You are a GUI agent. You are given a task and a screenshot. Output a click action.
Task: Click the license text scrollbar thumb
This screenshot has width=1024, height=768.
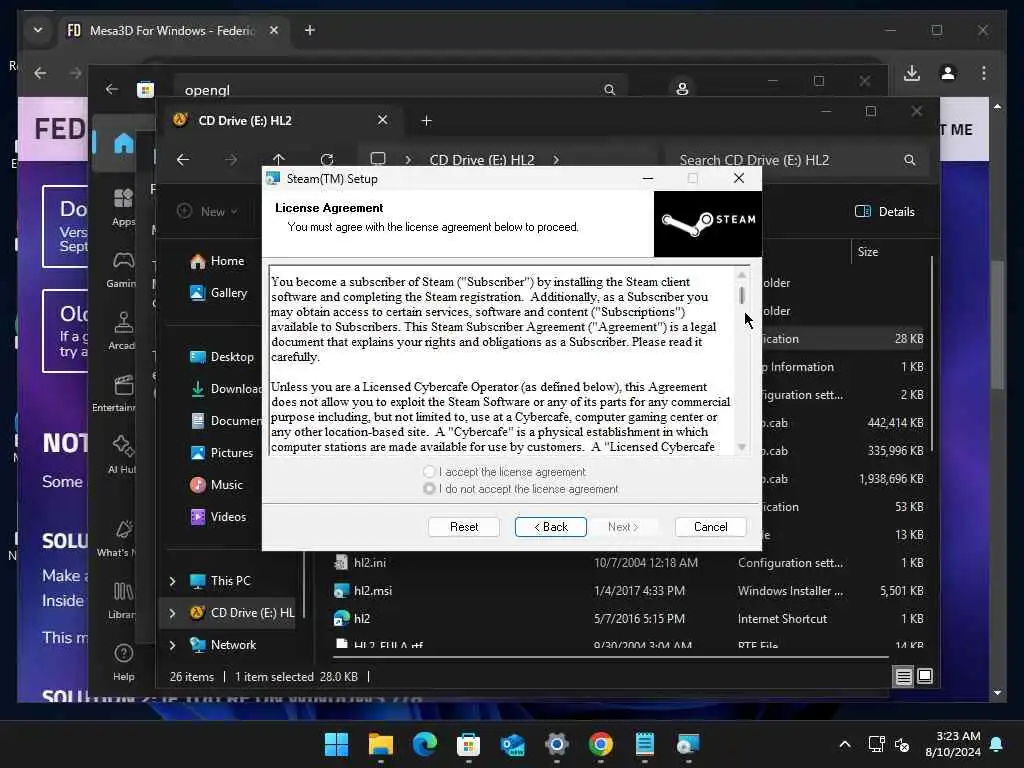click(742, 295)
